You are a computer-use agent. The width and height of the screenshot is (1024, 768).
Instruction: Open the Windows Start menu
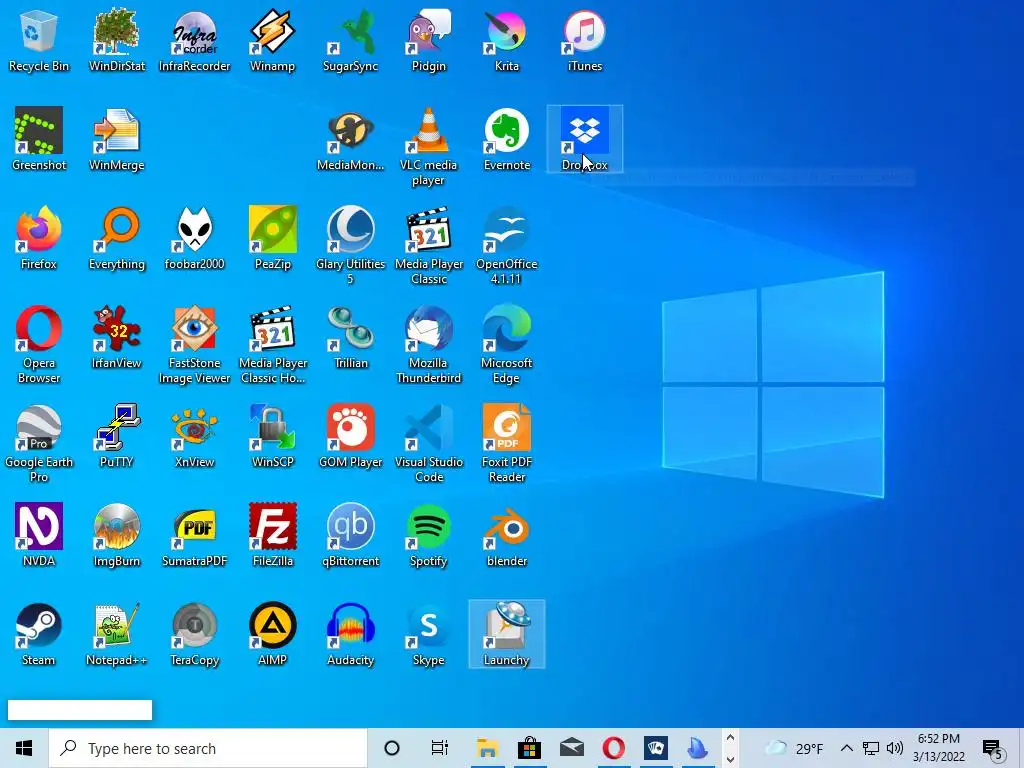(24, 748)
